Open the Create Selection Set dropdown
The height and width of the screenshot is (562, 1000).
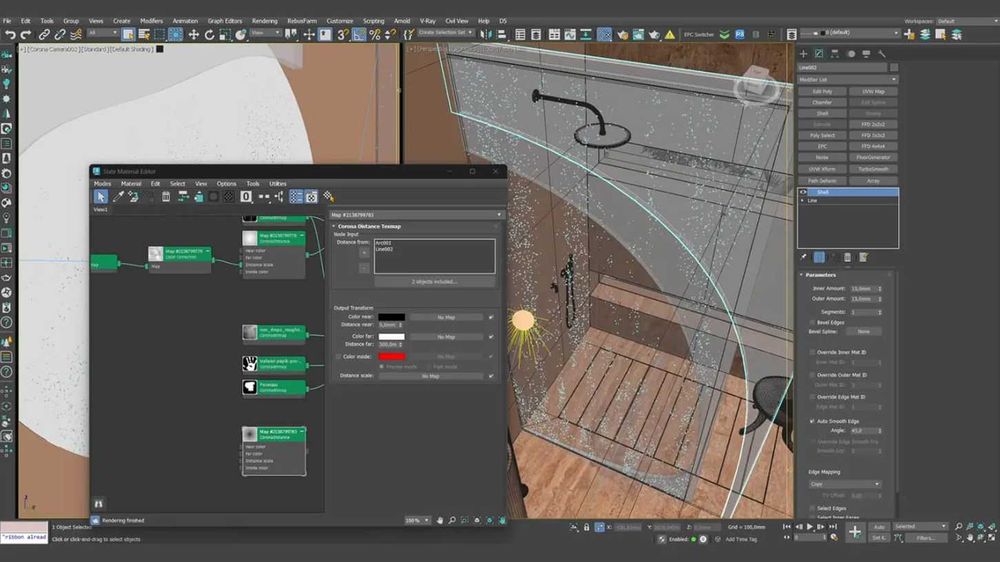pyautogui.click(x=446, y=33)
